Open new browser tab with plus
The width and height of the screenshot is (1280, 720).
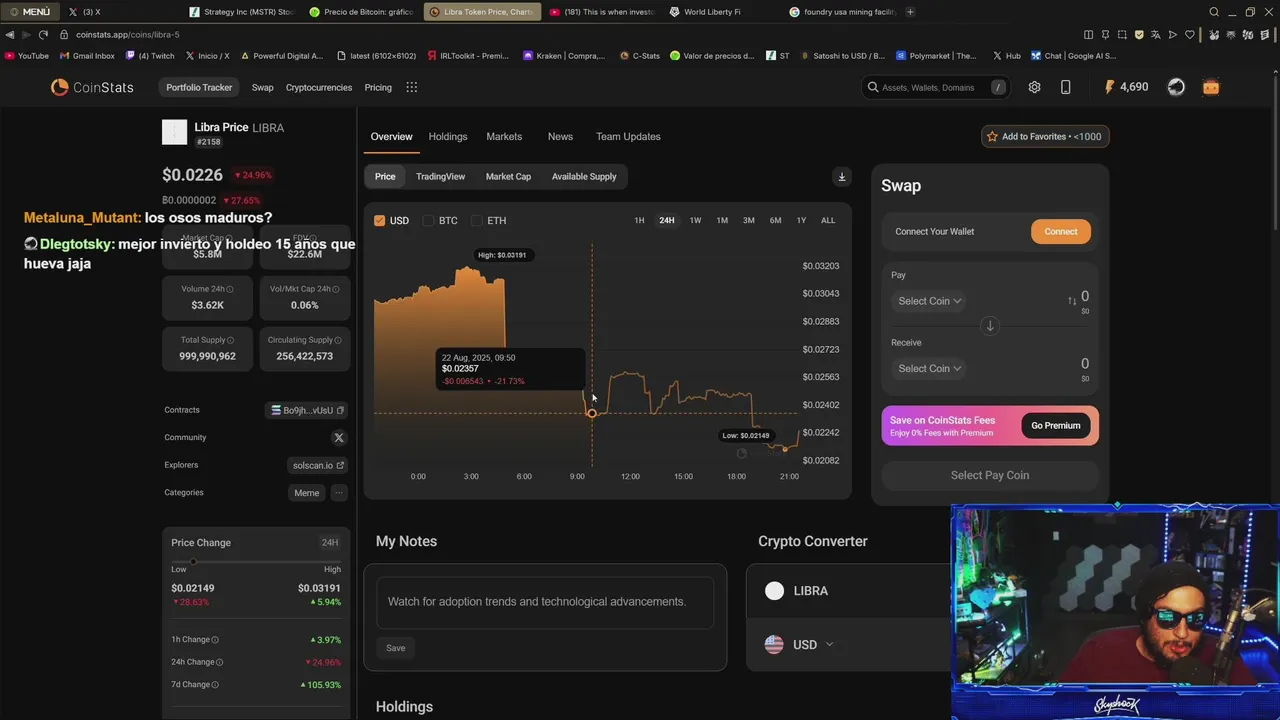[x=910, y=12]
